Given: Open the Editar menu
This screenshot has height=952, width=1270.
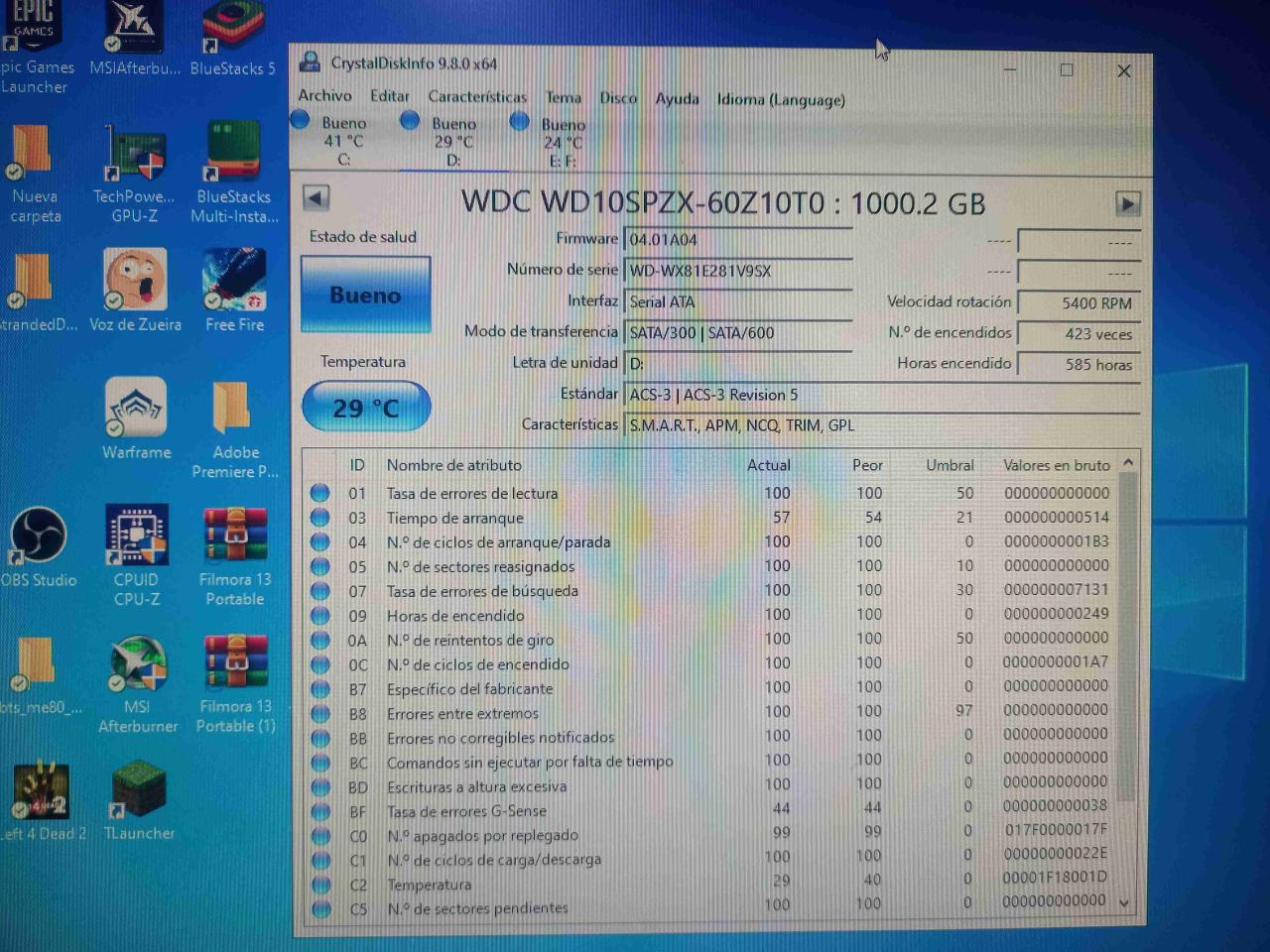Looking at the screenshot, I should (x=390, y=96).
